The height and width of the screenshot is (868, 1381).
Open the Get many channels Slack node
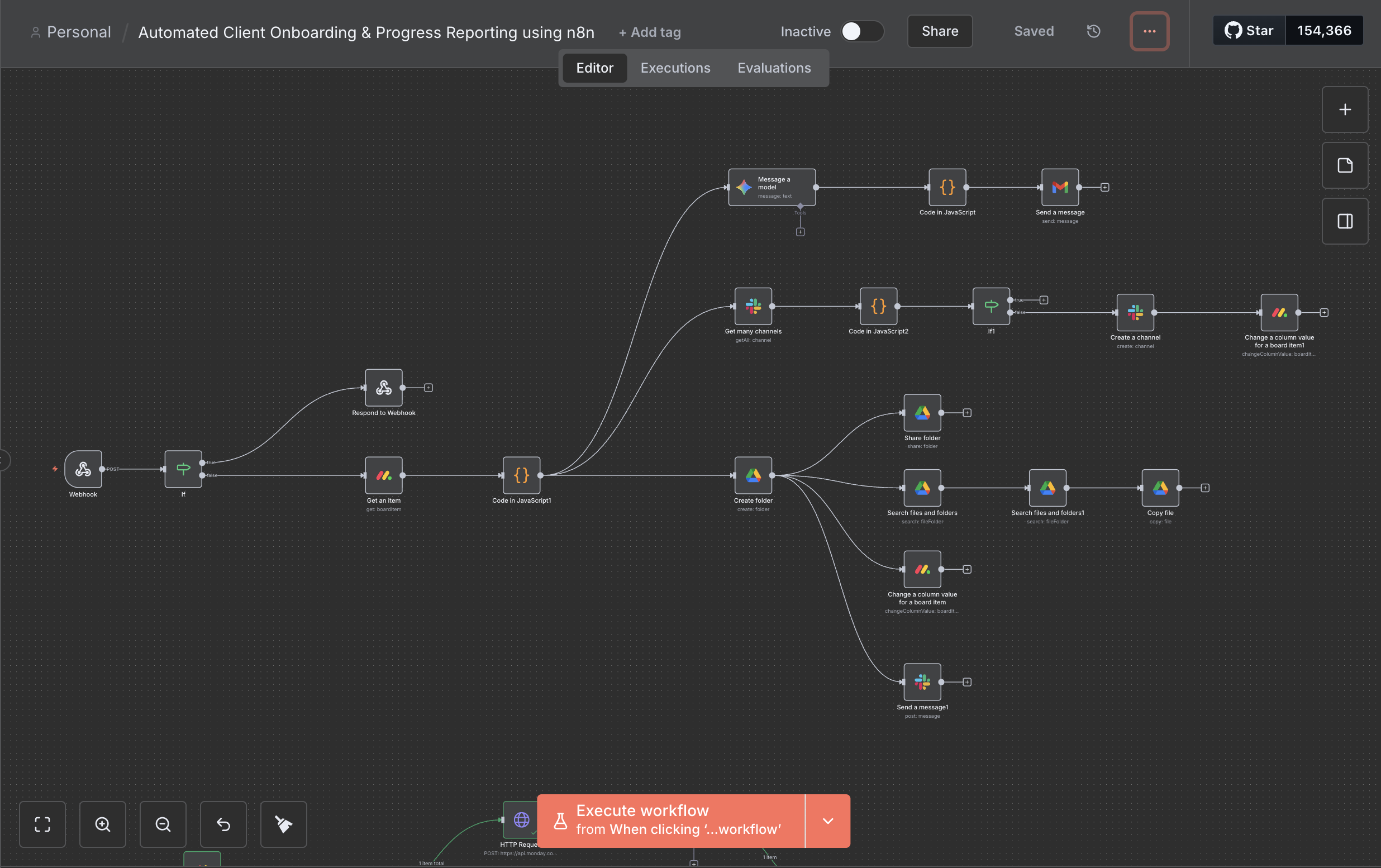tap(753, 306)
